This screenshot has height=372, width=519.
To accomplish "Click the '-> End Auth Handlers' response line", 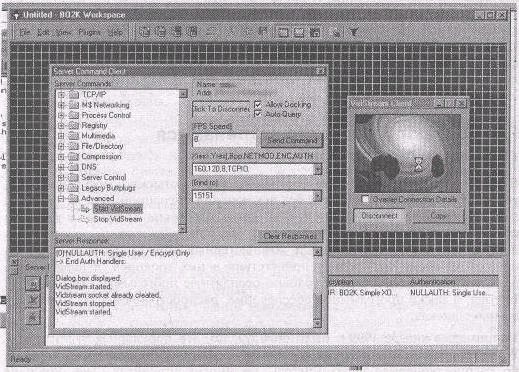I will coord(91,261).
